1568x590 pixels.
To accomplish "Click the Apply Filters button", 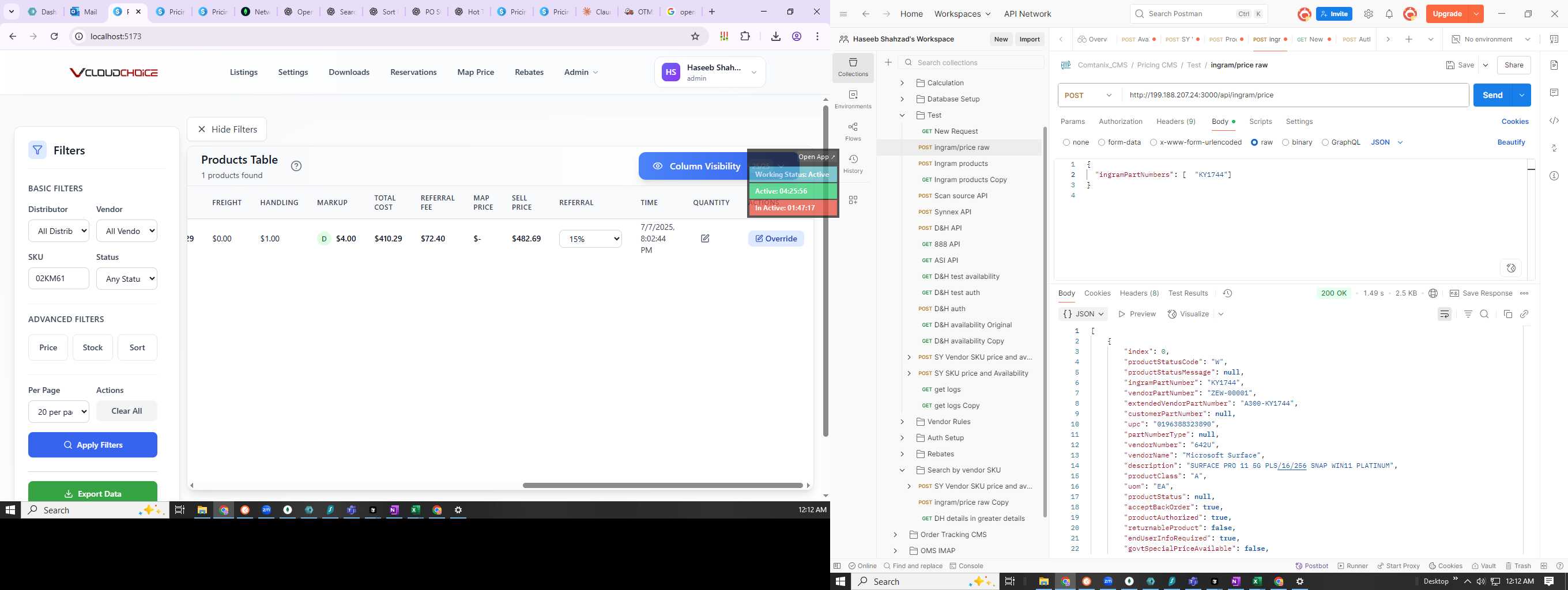I will click(x=92, y=445).
